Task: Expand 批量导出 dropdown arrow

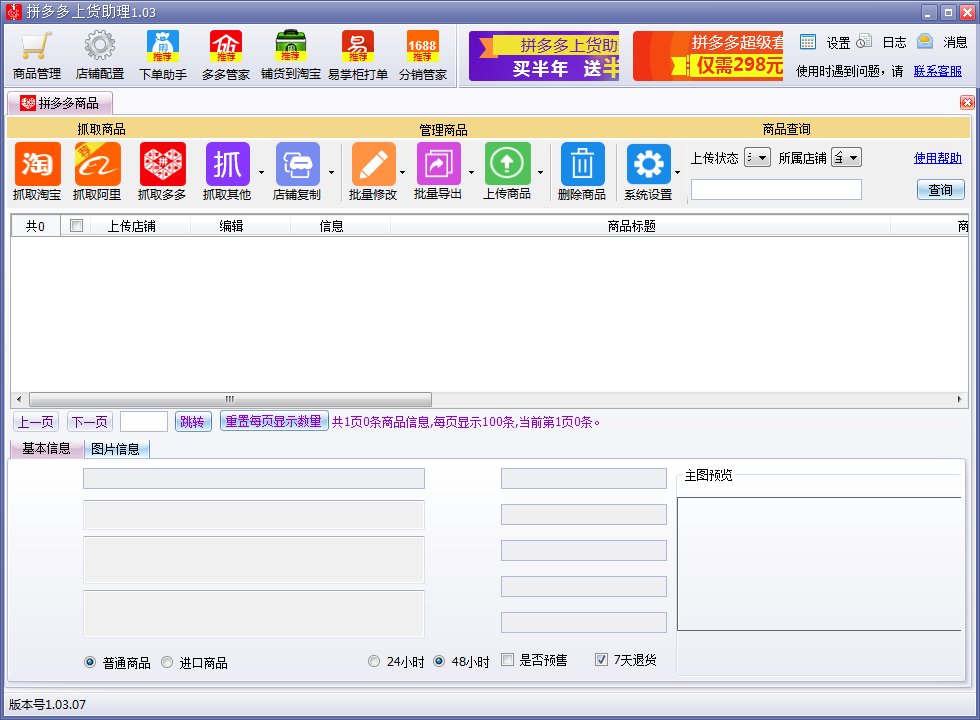Action: tap(471, 172)
